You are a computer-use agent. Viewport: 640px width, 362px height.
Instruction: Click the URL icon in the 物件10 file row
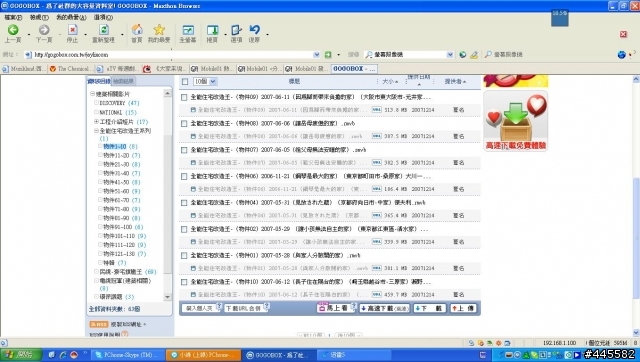pos(376,294)
